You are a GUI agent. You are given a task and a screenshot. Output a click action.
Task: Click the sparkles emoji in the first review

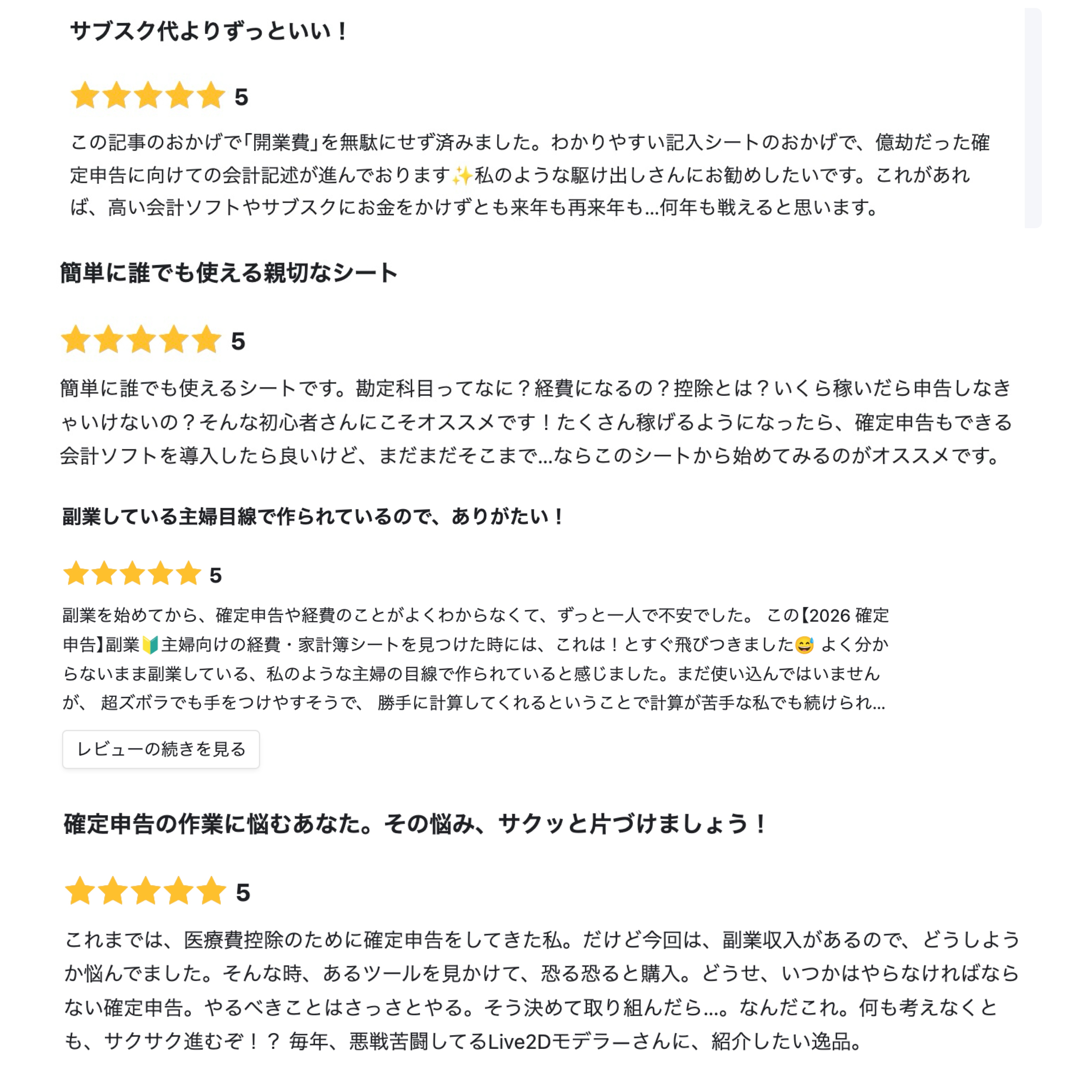point(462,176)
